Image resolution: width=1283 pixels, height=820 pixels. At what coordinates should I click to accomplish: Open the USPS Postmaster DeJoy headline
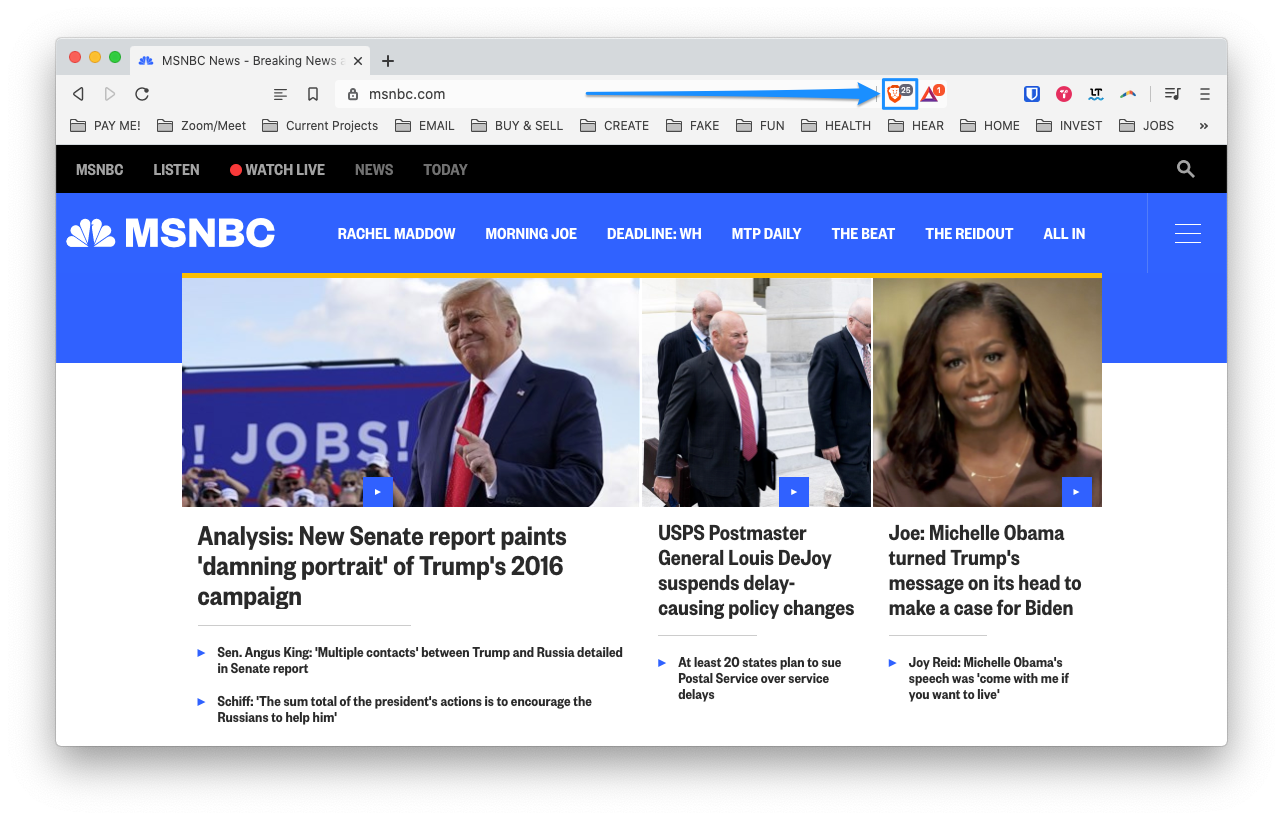(x=756, y=570)
